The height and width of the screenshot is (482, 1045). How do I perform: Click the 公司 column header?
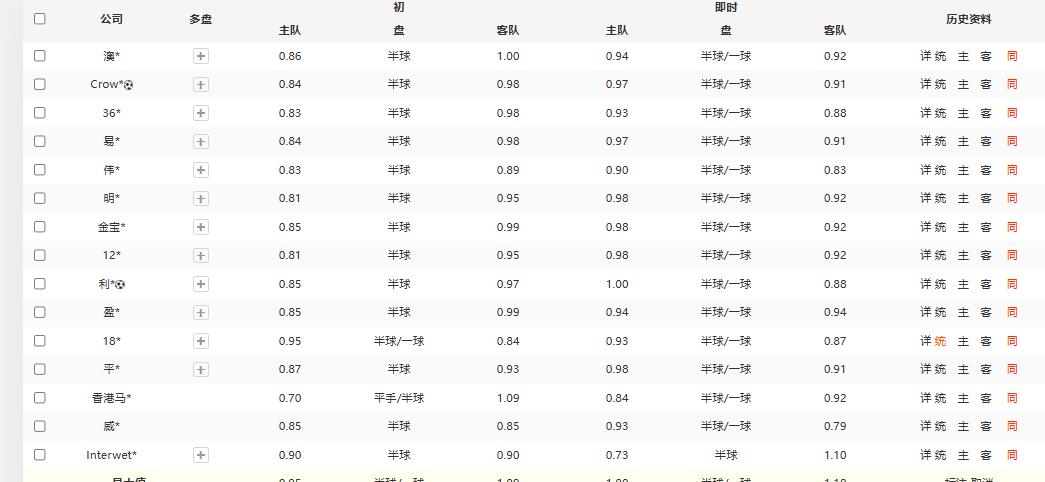pyautogui.click(x=112, y=19)
